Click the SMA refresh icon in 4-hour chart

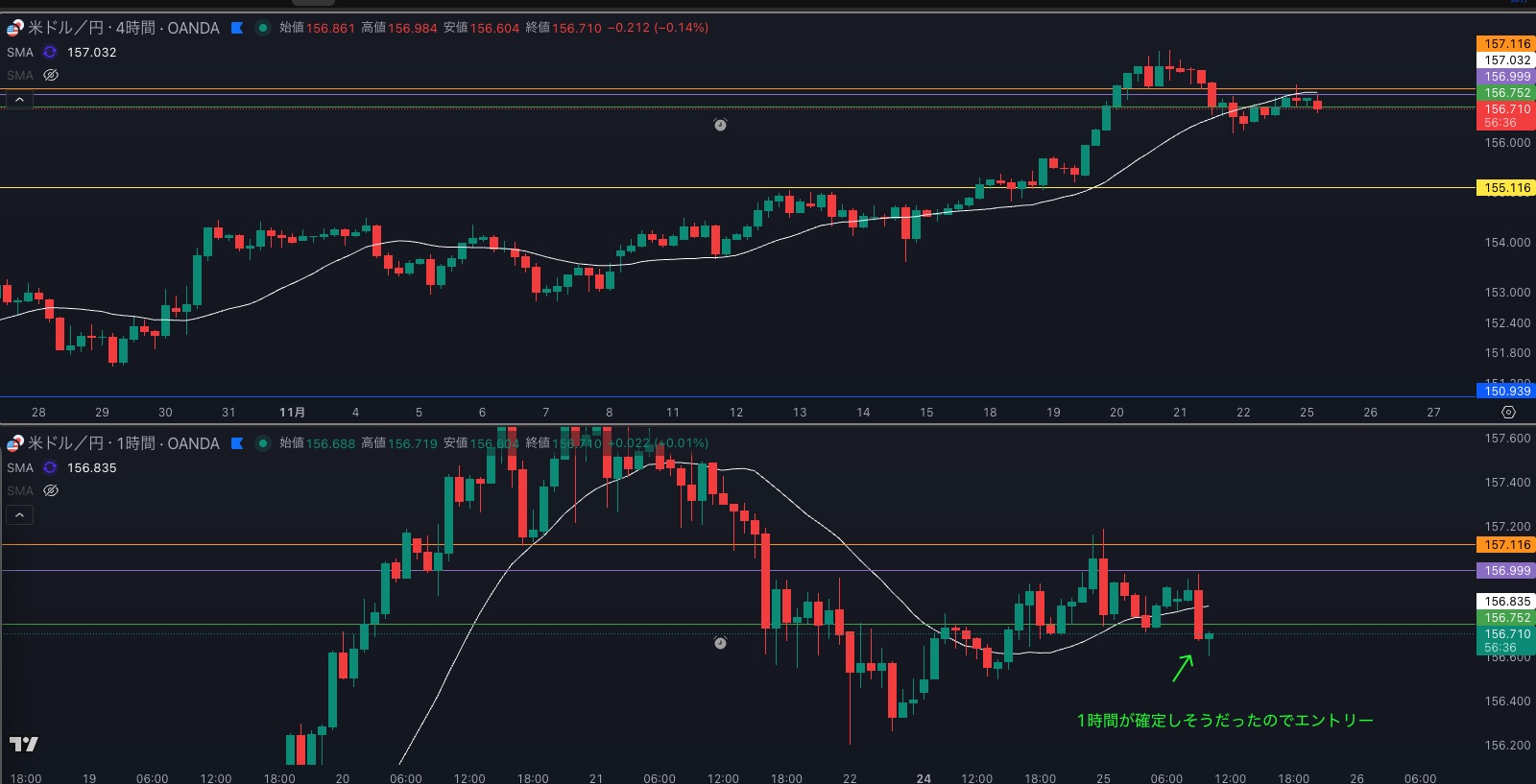(x=50, y=53)
